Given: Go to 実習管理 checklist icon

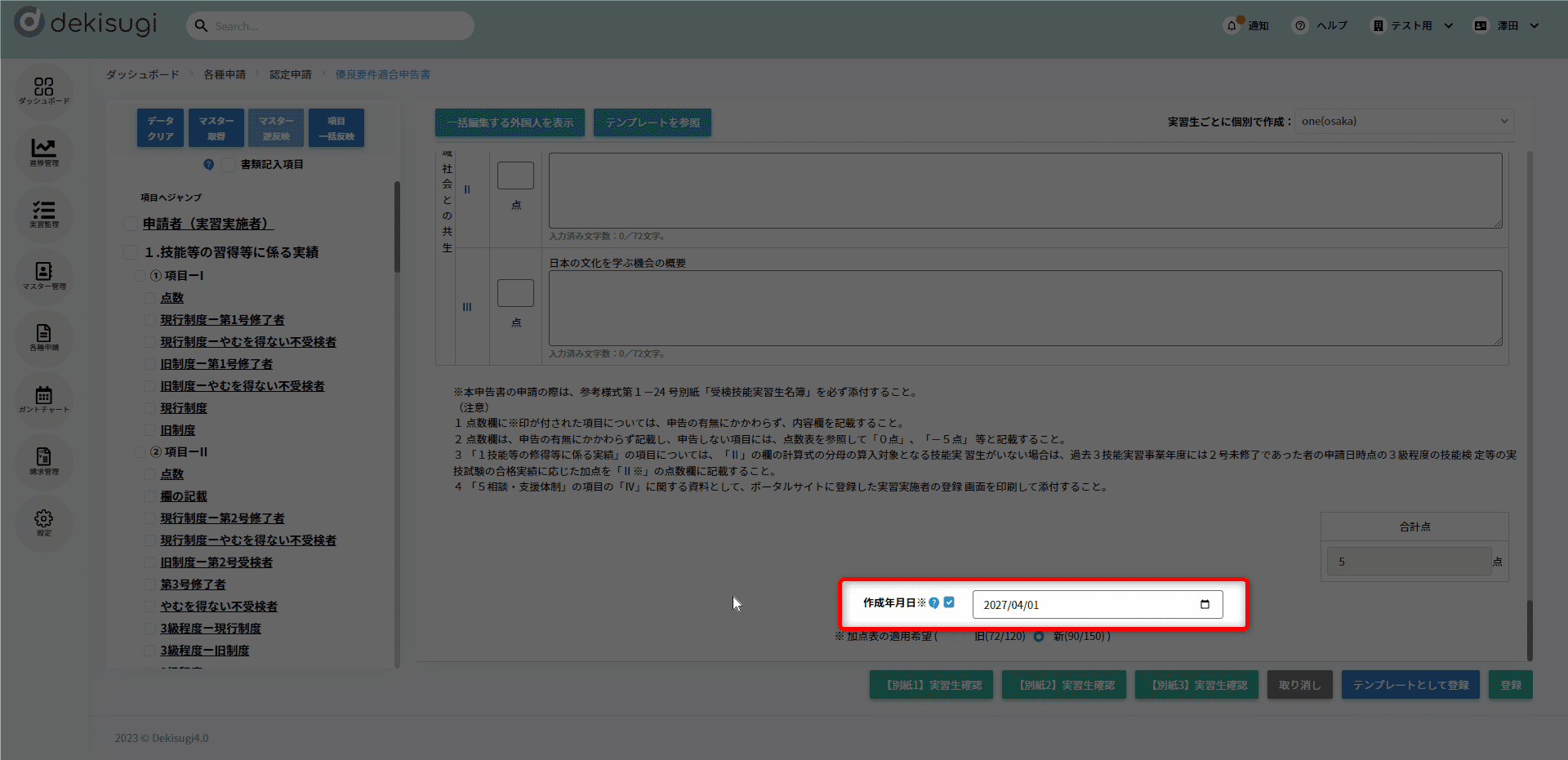Looking at the screenshot, I should pyautogui.click(x=44, y=214).
